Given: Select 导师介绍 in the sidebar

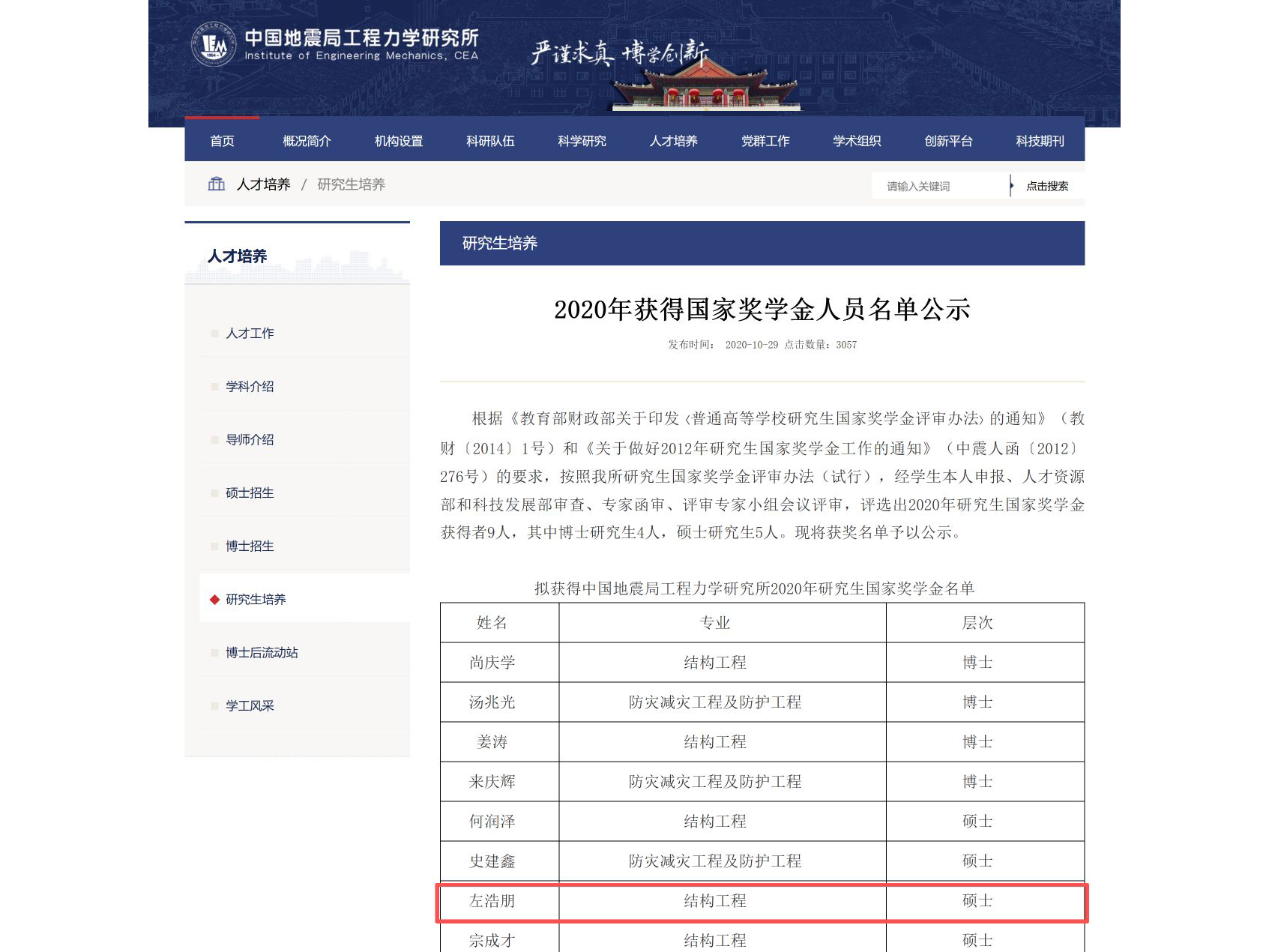Looking at the screenshot, I should click(x=249, y=439).
